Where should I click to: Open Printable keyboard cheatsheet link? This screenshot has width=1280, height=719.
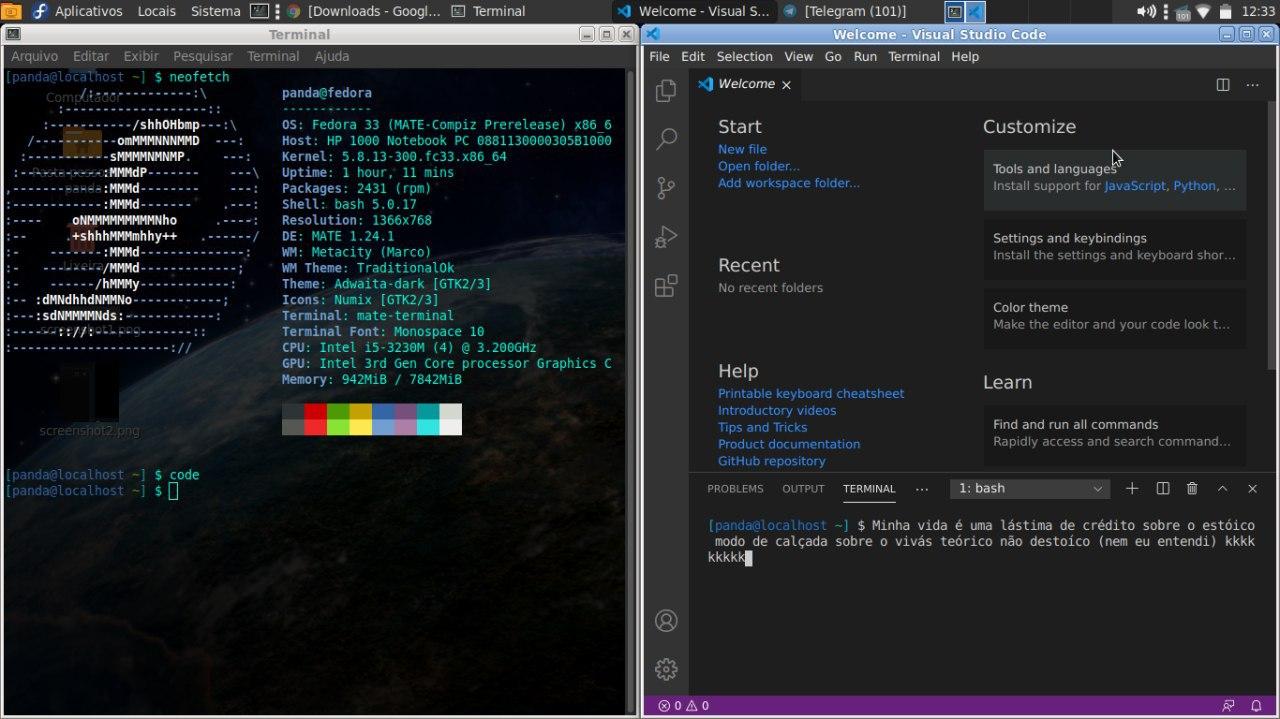click(x=811, y=394)
